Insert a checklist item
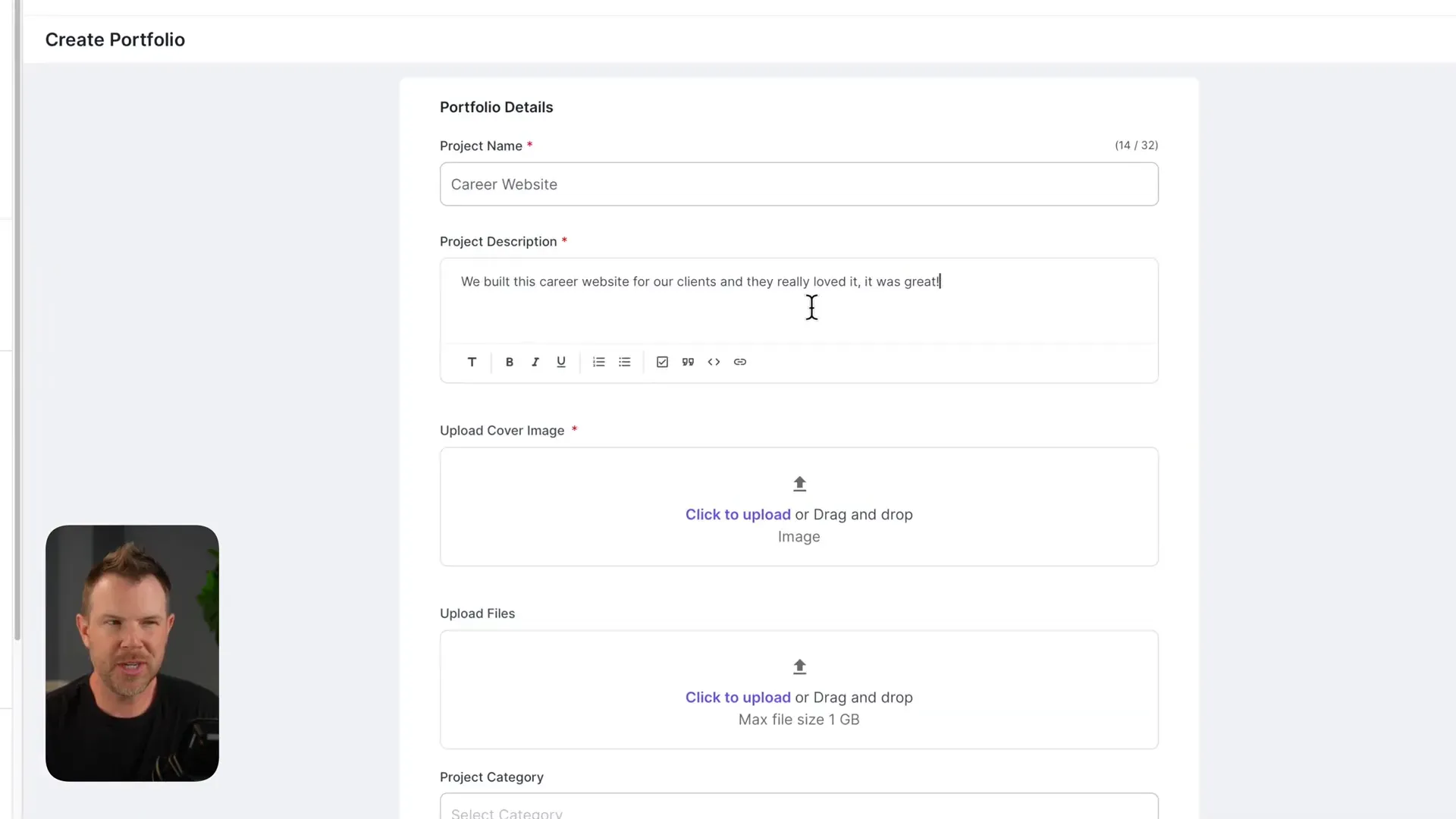This screenshot has height=819, width=1456. coord(662,362)
